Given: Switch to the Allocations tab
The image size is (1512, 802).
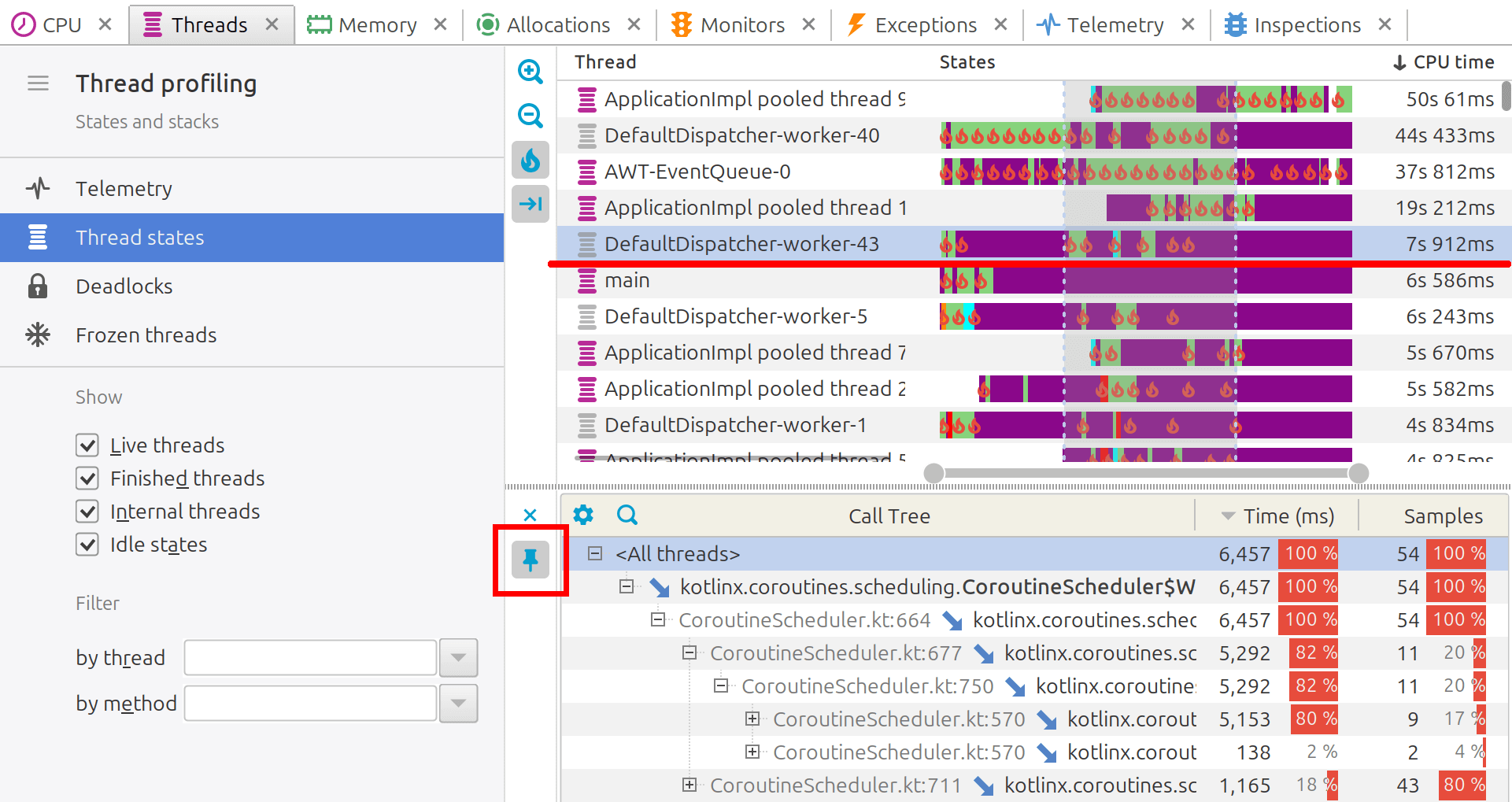Looking at the screenshot, I should pos(558,25).
